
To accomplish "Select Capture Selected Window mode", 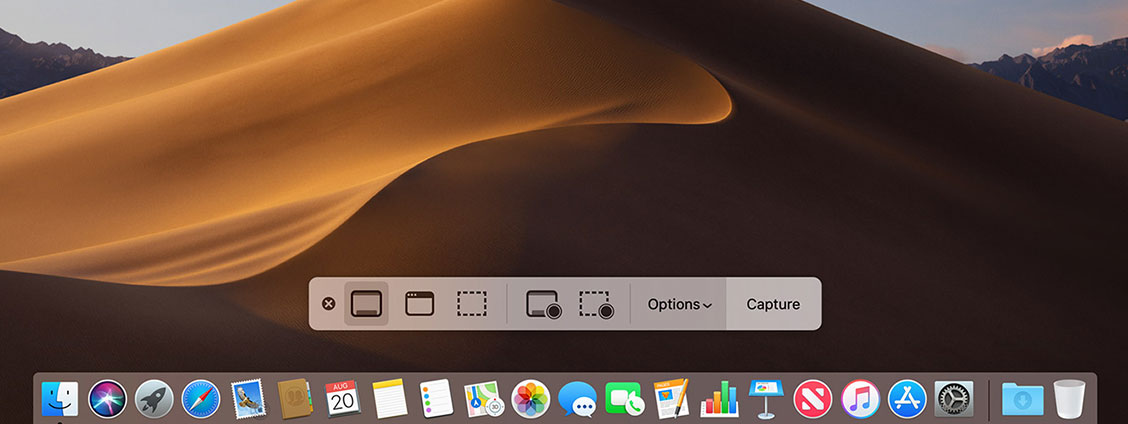I will pyautogui.click(x=419, y=304).
